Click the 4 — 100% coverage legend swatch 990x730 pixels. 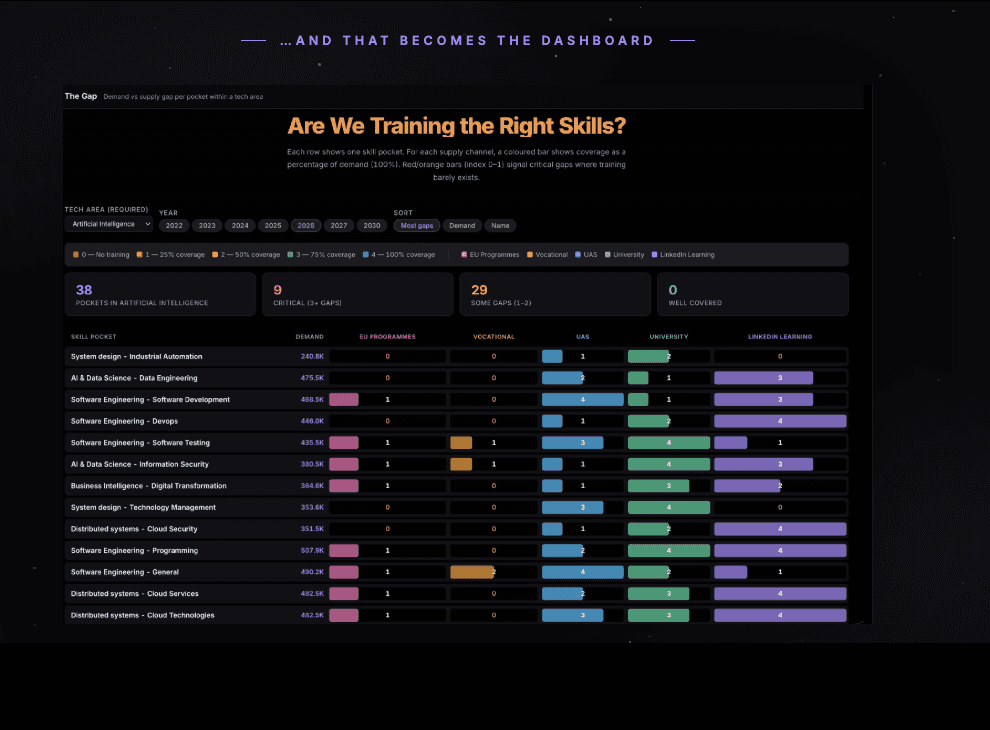(366, 254)
